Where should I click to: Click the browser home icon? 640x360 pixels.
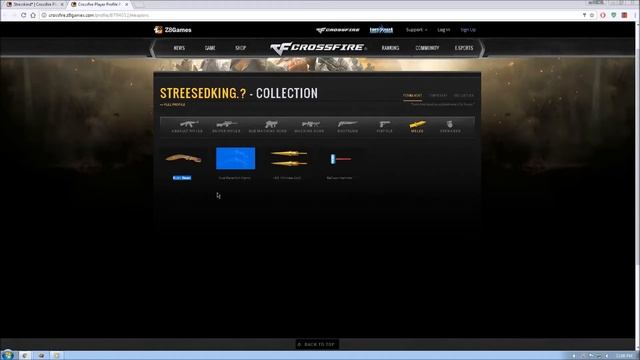tap(33, 15)
